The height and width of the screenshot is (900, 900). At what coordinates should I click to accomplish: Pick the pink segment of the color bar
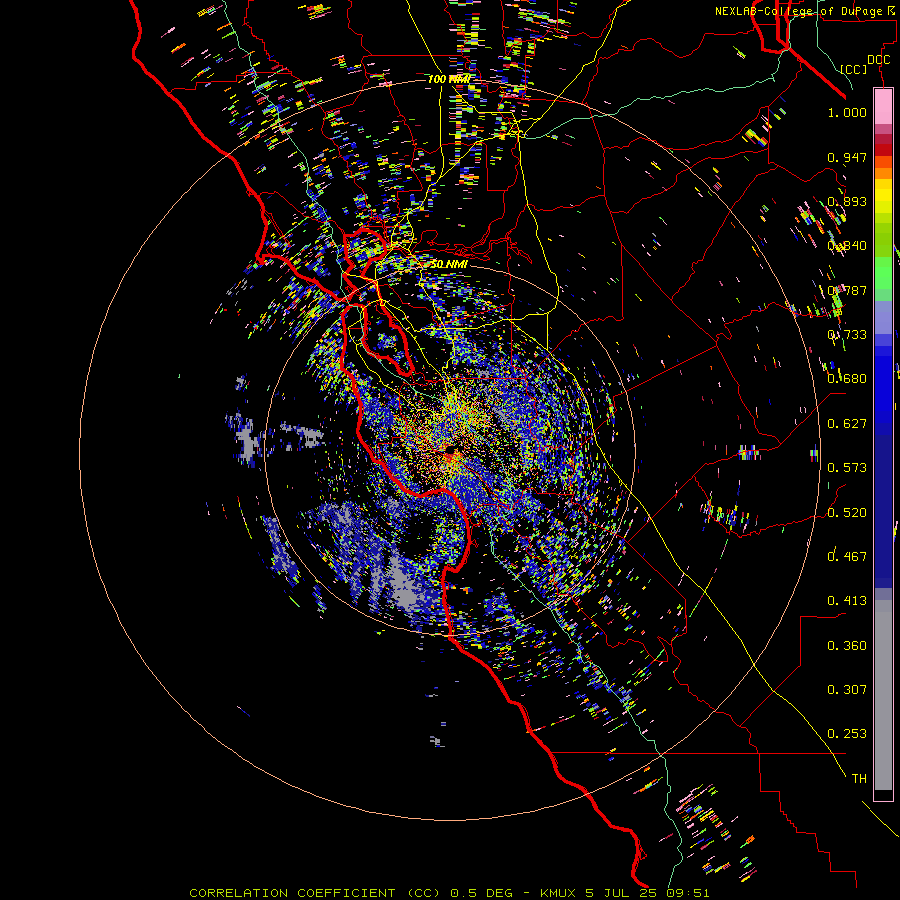coord(883,106)
